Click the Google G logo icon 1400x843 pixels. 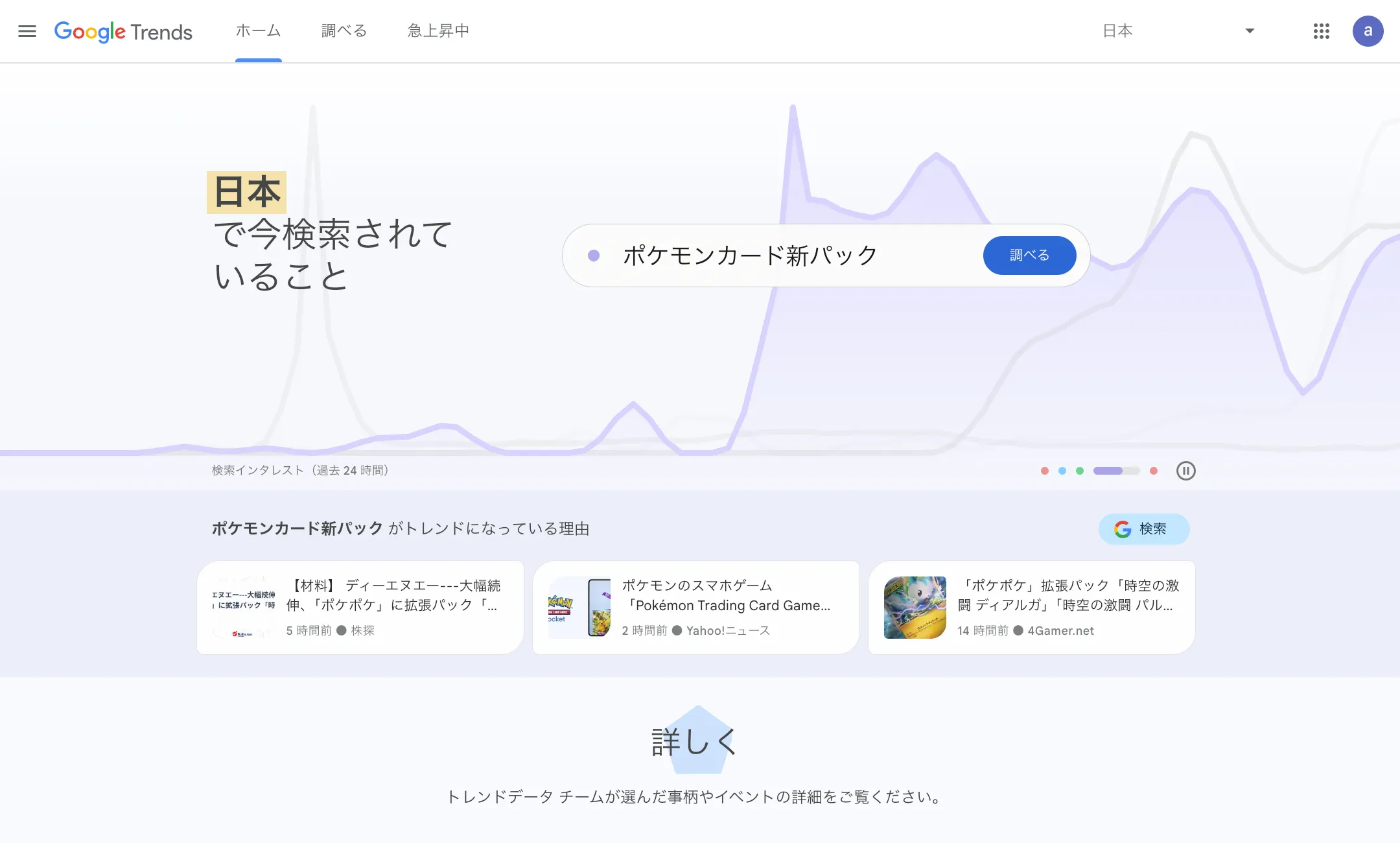[1123, 529]
